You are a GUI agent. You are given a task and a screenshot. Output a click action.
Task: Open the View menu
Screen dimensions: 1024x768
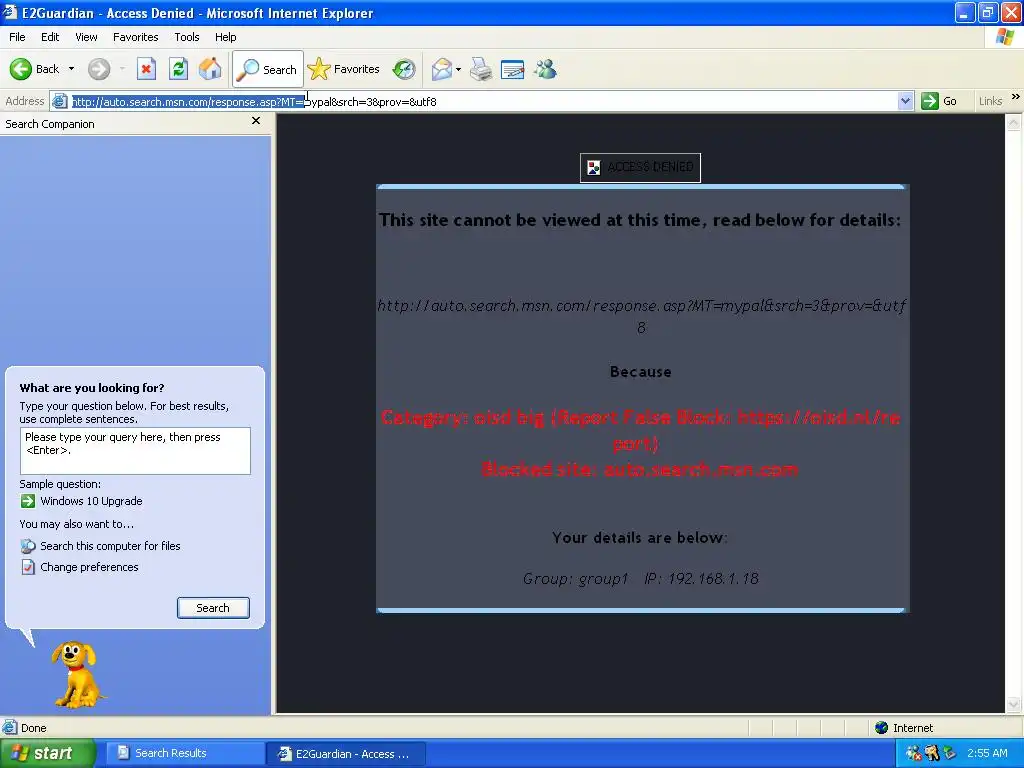(86, 37)
